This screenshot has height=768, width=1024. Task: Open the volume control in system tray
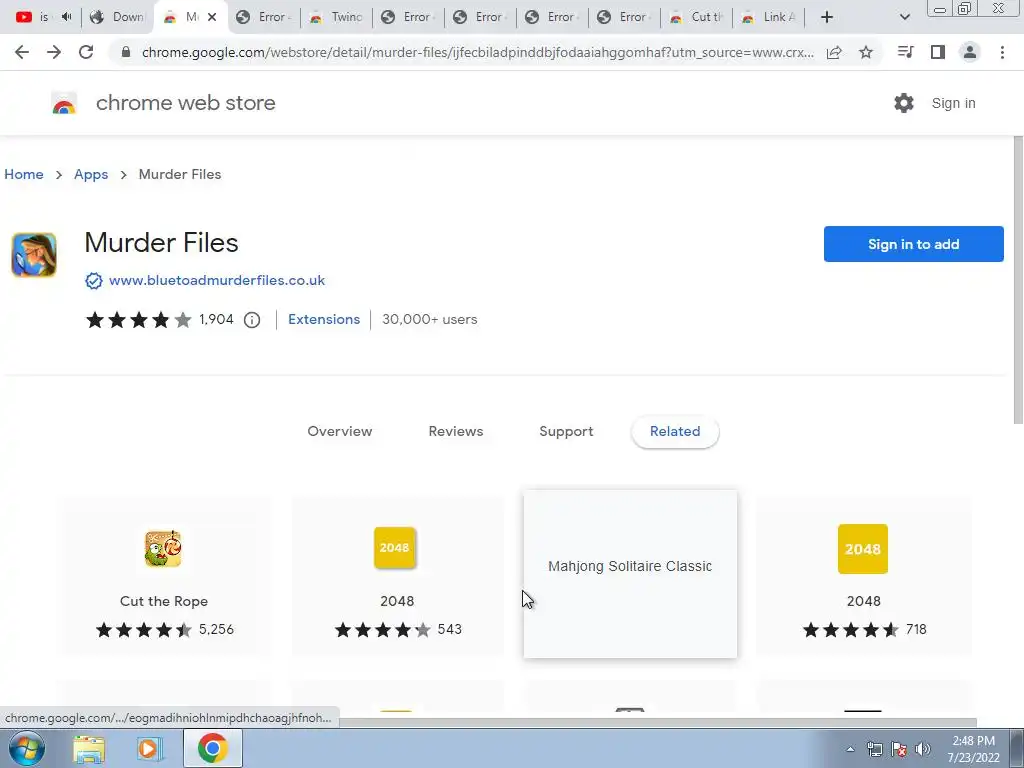click(x=923, y=749)
